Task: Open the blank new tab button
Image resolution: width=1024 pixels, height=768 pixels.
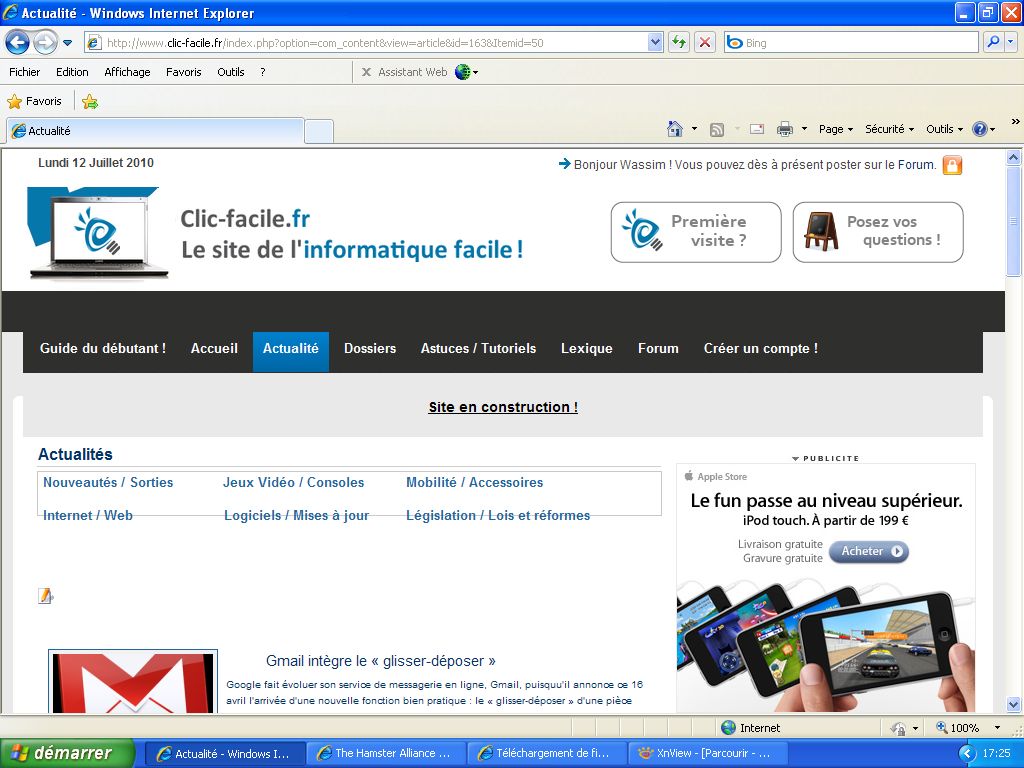Action: (318, 131)
